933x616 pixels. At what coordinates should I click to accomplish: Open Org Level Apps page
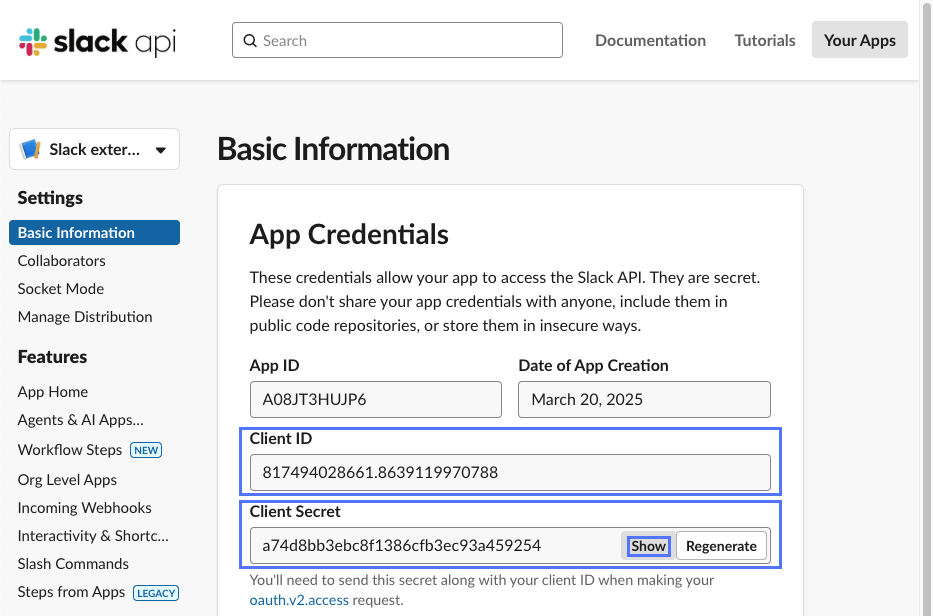click(x=67, y=480)
